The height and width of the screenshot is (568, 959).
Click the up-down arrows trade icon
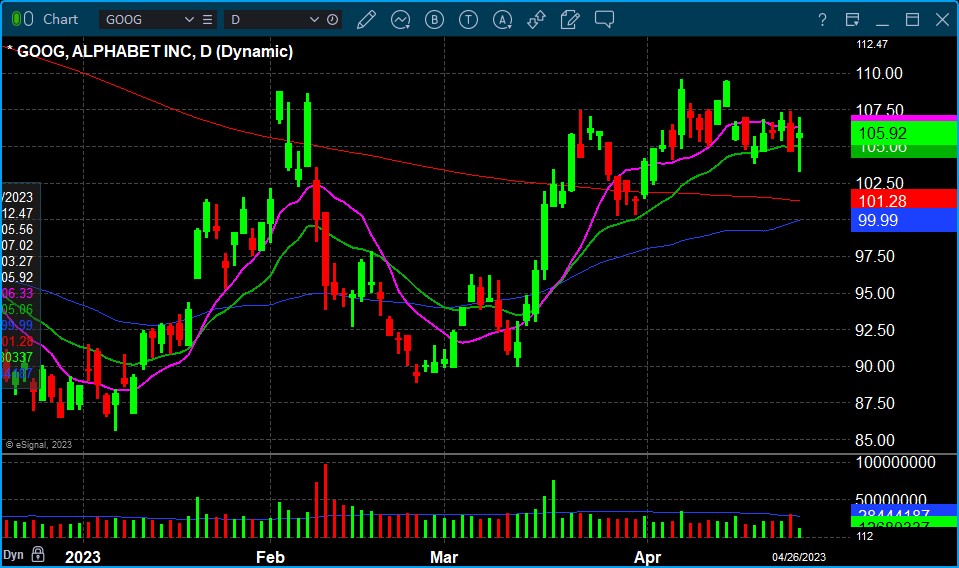536,20
